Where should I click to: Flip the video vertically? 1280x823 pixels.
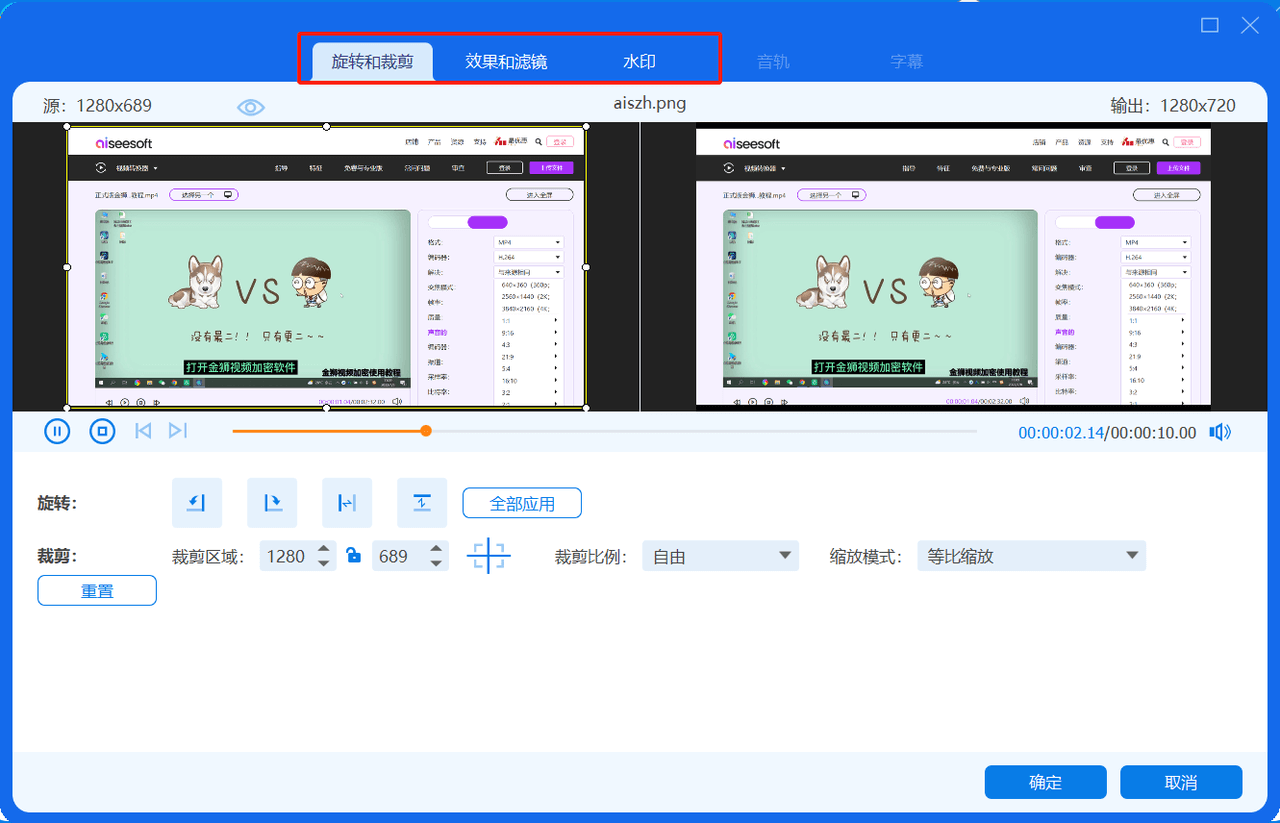coord(422,503)
